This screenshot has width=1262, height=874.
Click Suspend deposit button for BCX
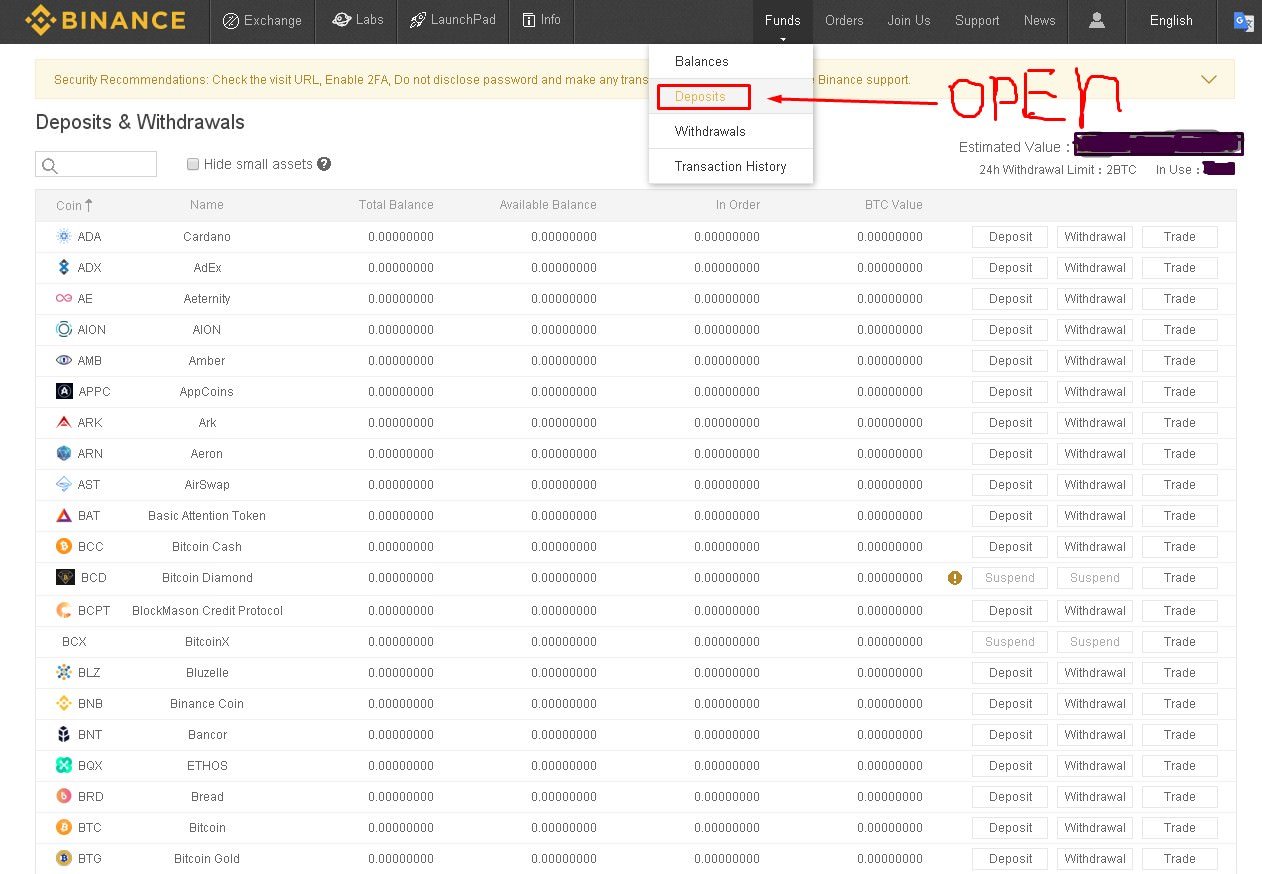1010,642
